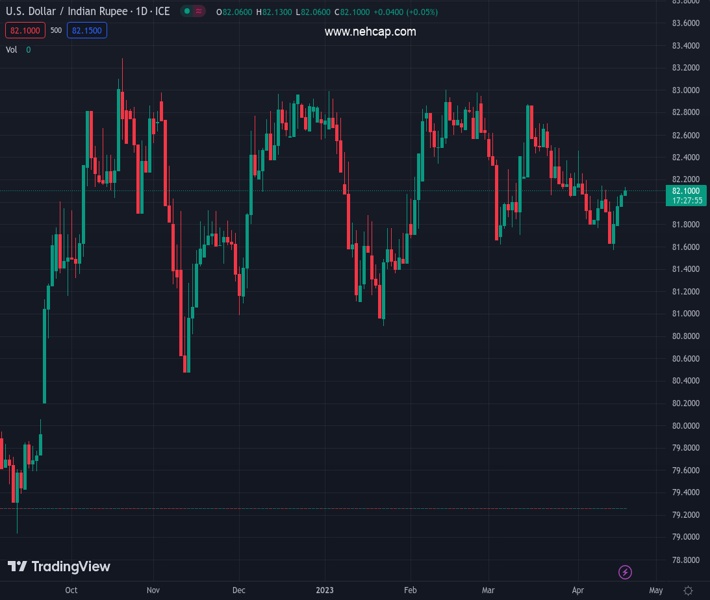
Task: Click the May label on time axis
Action: click(655, 591)
